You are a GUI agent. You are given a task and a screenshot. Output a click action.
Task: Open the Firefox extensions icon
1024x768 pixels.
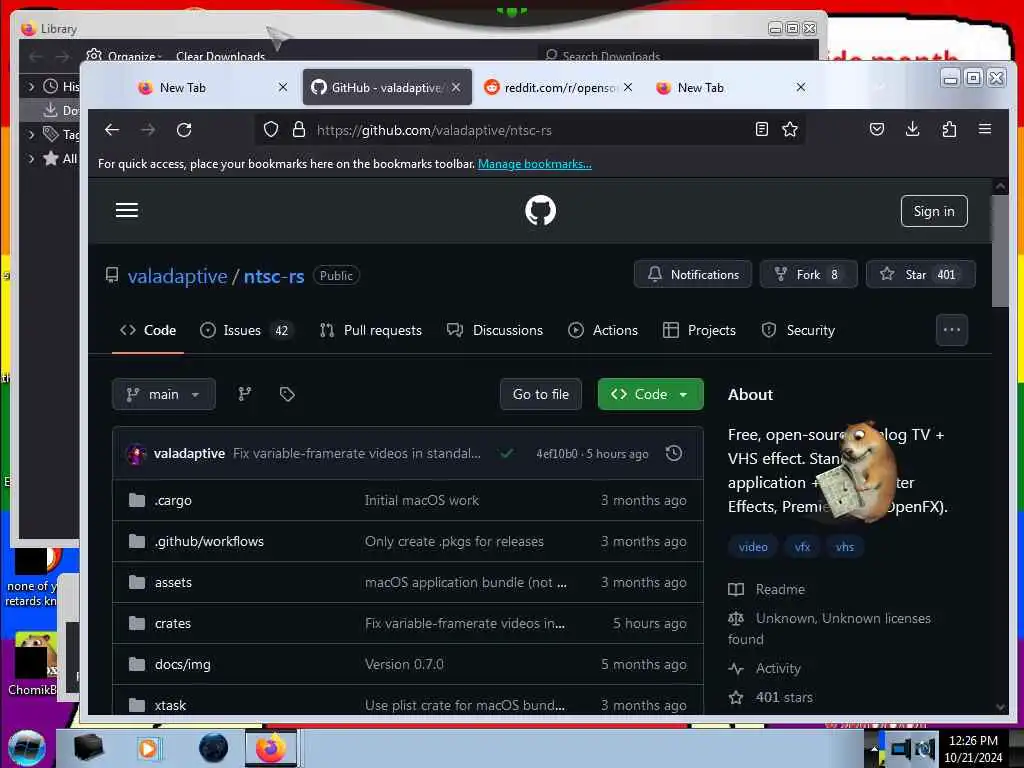tap(950, 129)
